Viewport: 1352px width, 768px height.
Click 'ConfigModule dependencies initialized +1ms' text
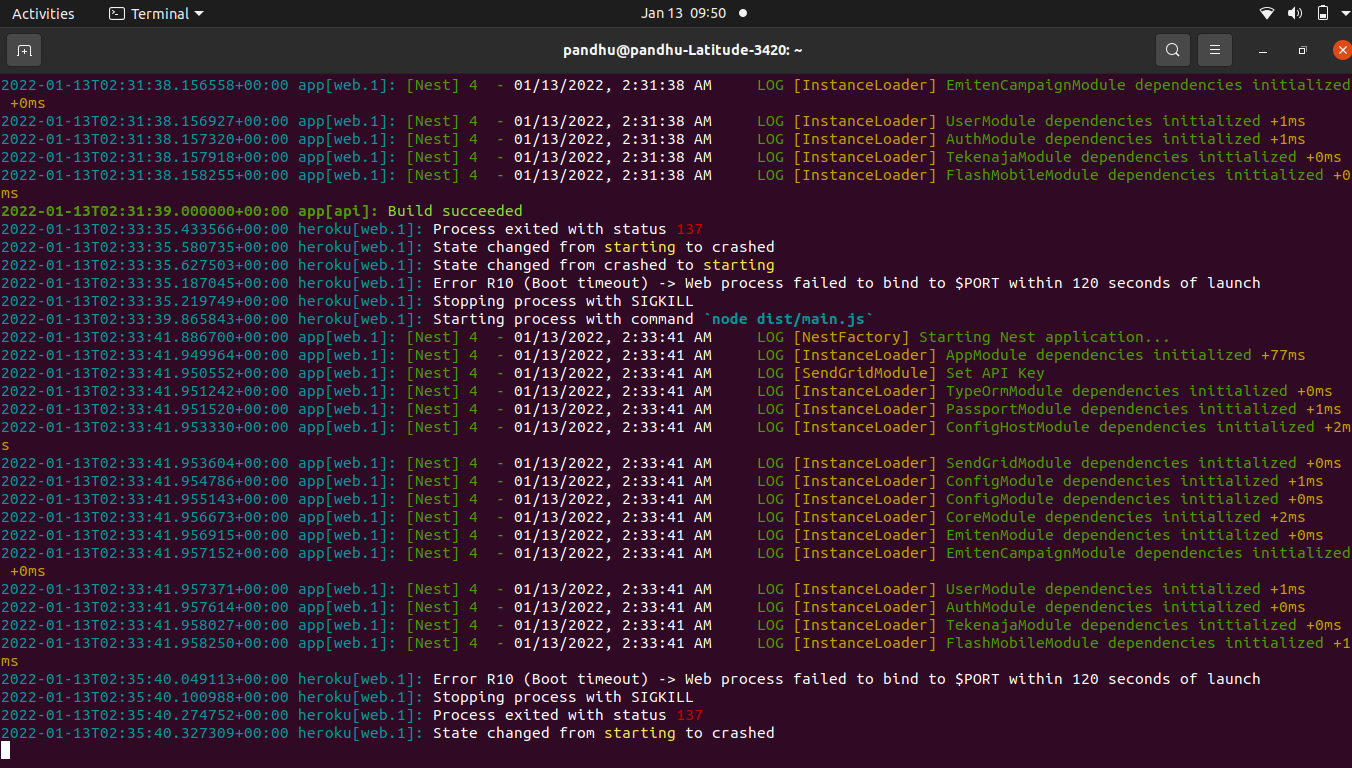pos(1134,481)
